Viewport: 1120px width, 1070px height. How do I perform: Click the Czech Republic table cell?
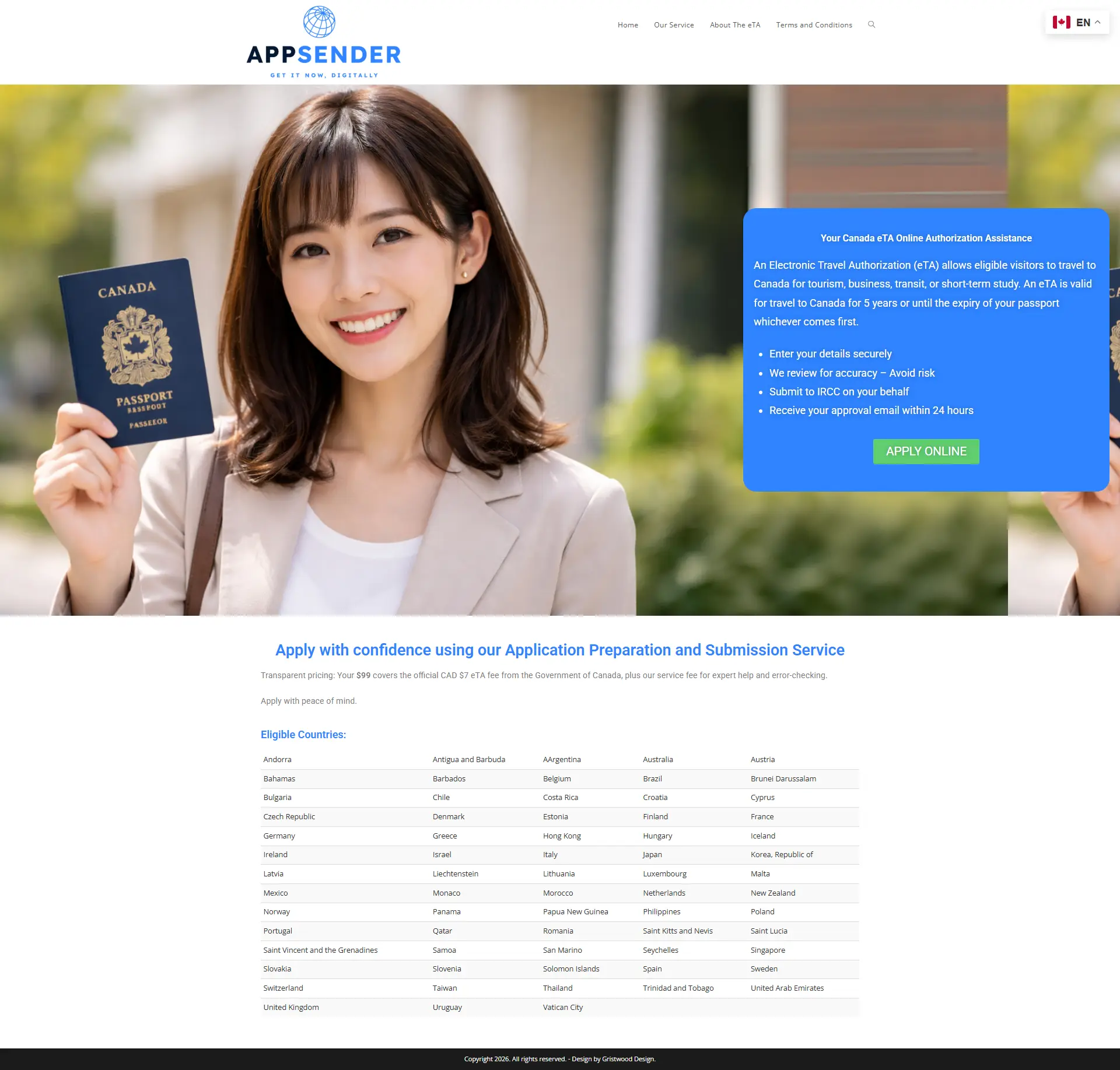289,817
